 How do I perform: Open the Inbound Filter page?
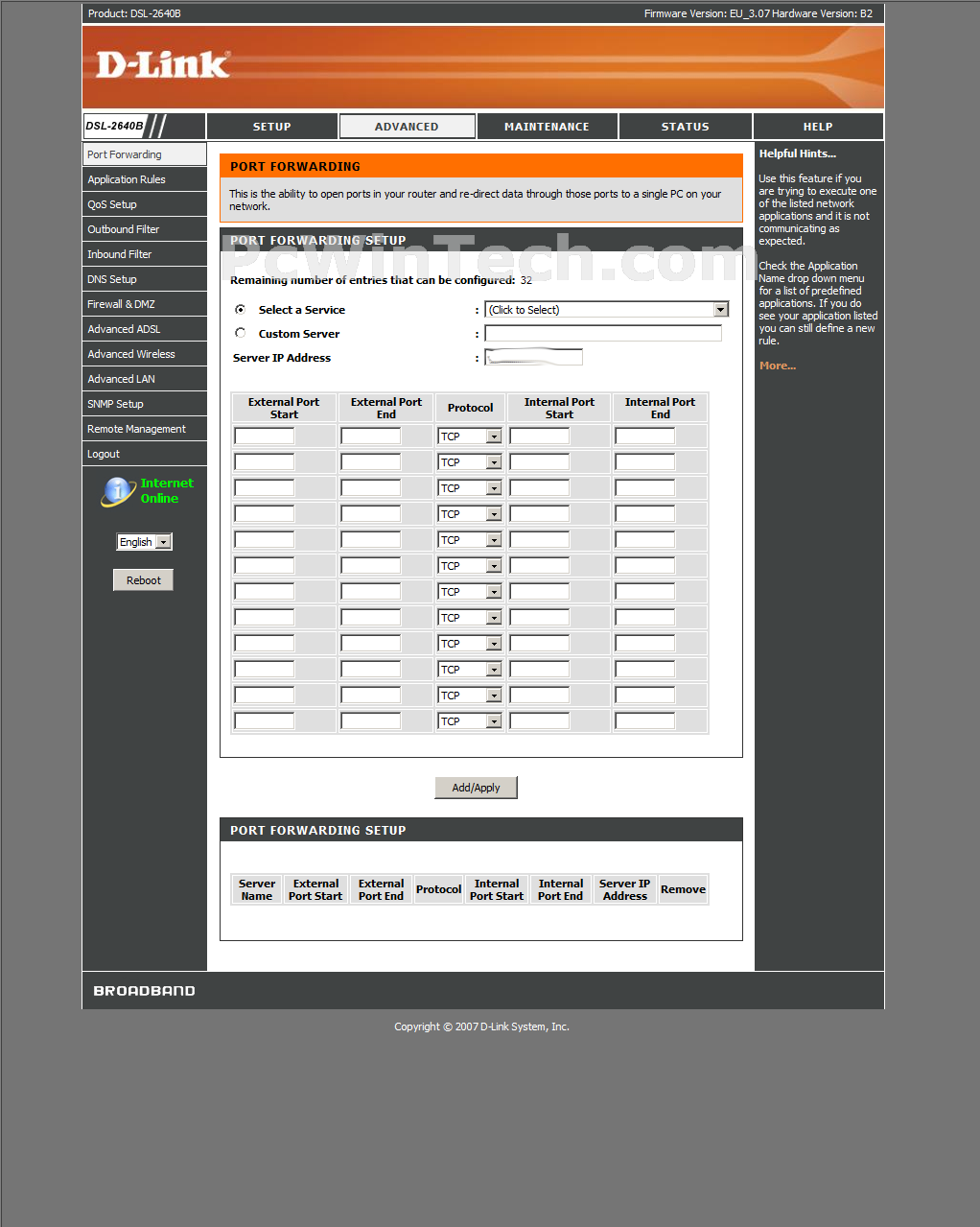(x=145, y=254)
